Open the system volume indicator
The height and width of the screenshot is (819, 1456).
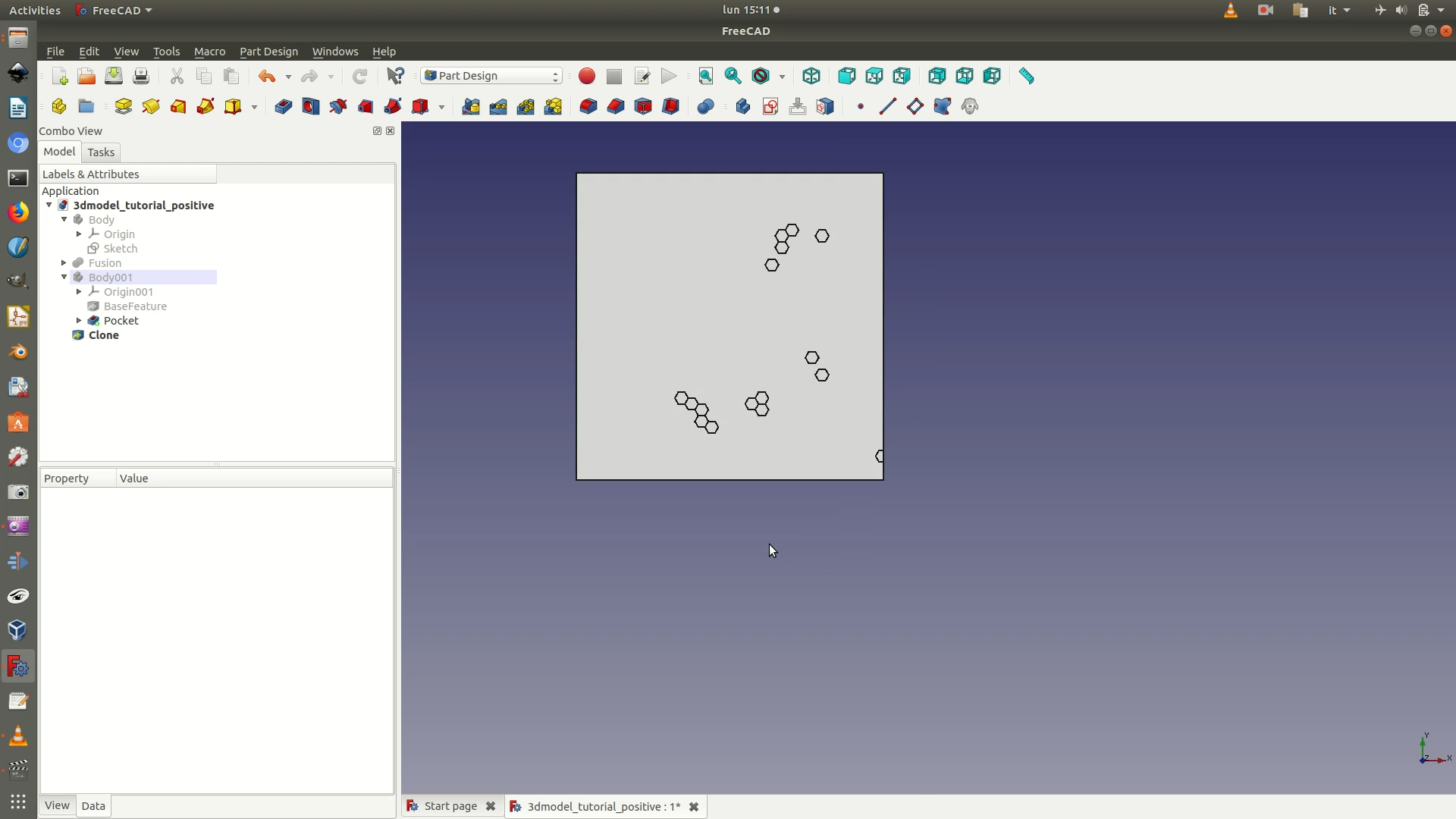[x=1401, y=10]
